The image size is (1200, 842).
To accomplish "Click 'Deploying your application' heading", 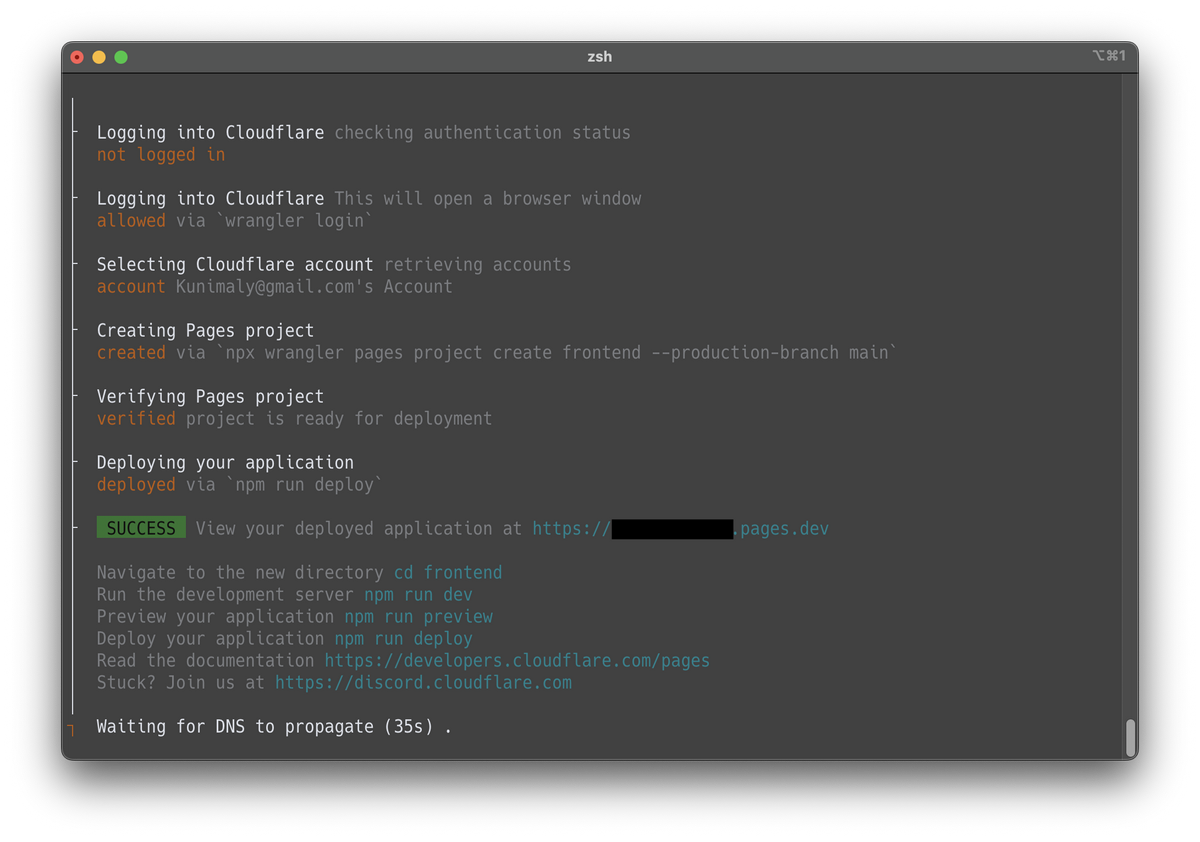I will pos(225,463).
